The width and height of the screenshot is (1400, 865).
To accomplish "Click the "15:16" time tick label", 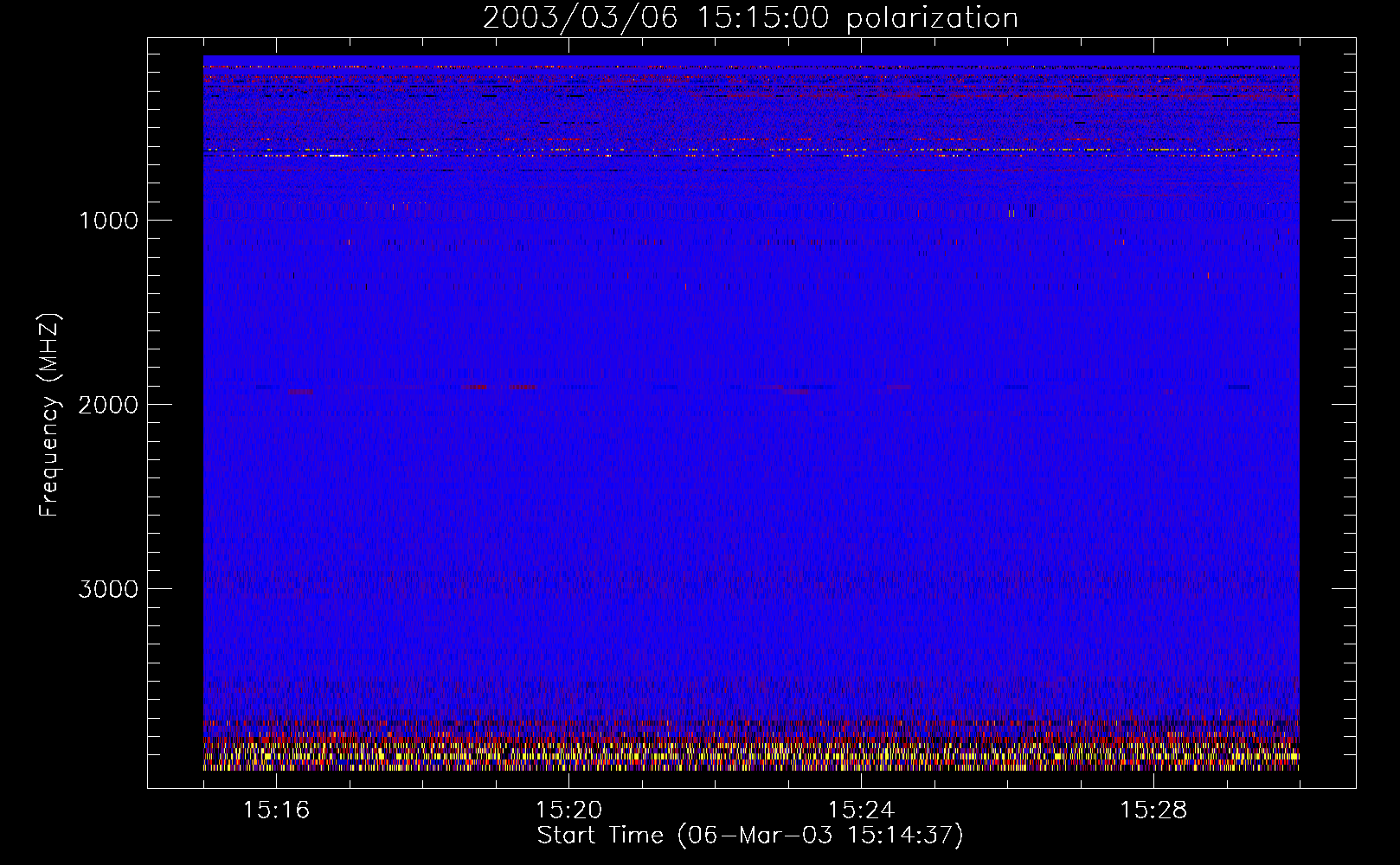I will 276,811.
